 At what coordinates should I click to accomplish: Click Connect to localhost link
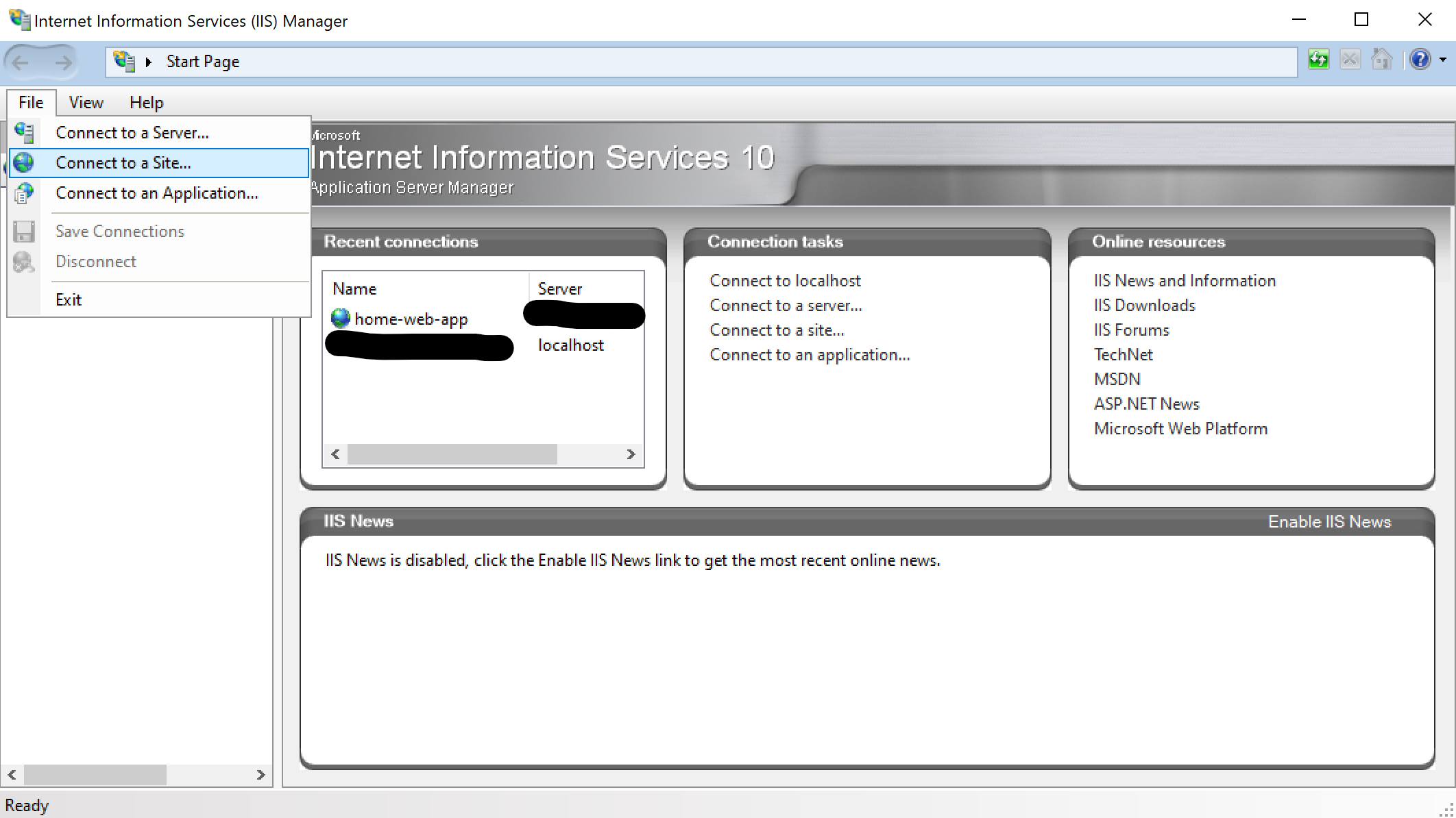pos(785,281)
